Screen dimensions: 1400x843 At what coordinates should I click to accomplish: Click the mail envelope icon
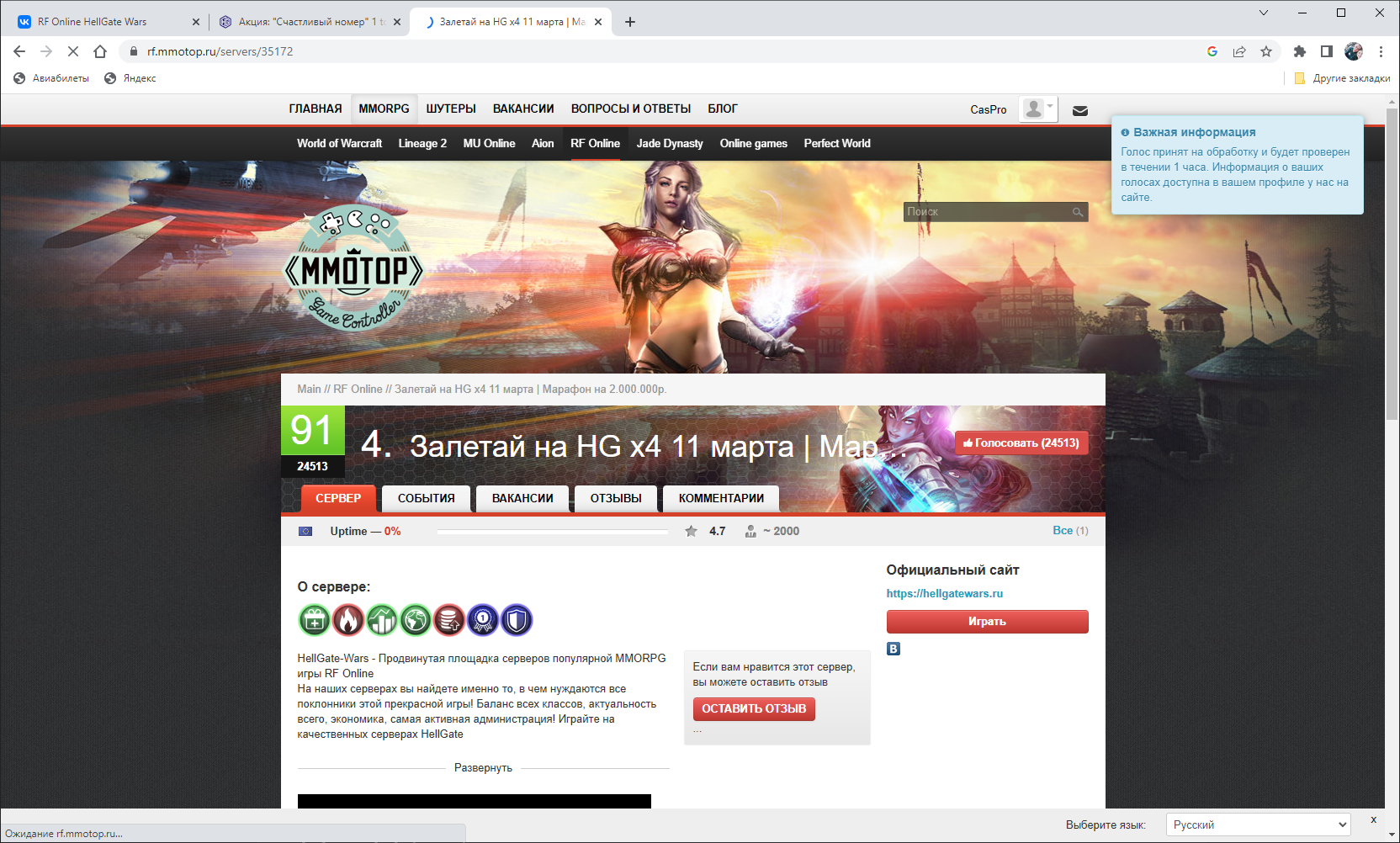[1080, 110]
